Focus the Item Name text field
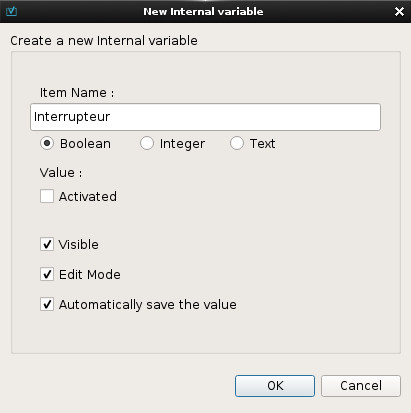 click(x=205, y=117)
